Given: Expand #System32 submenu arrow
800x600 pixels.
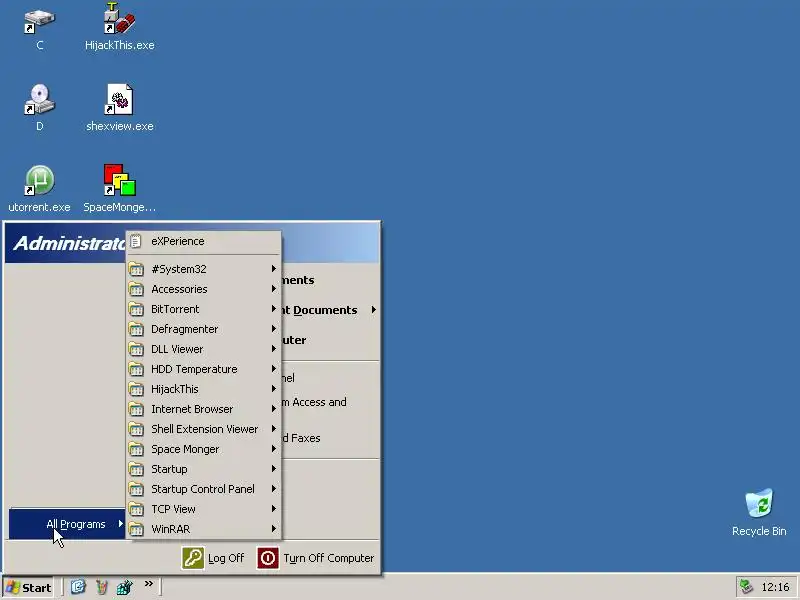Looking at the screenshot, I should coord(273,269).
